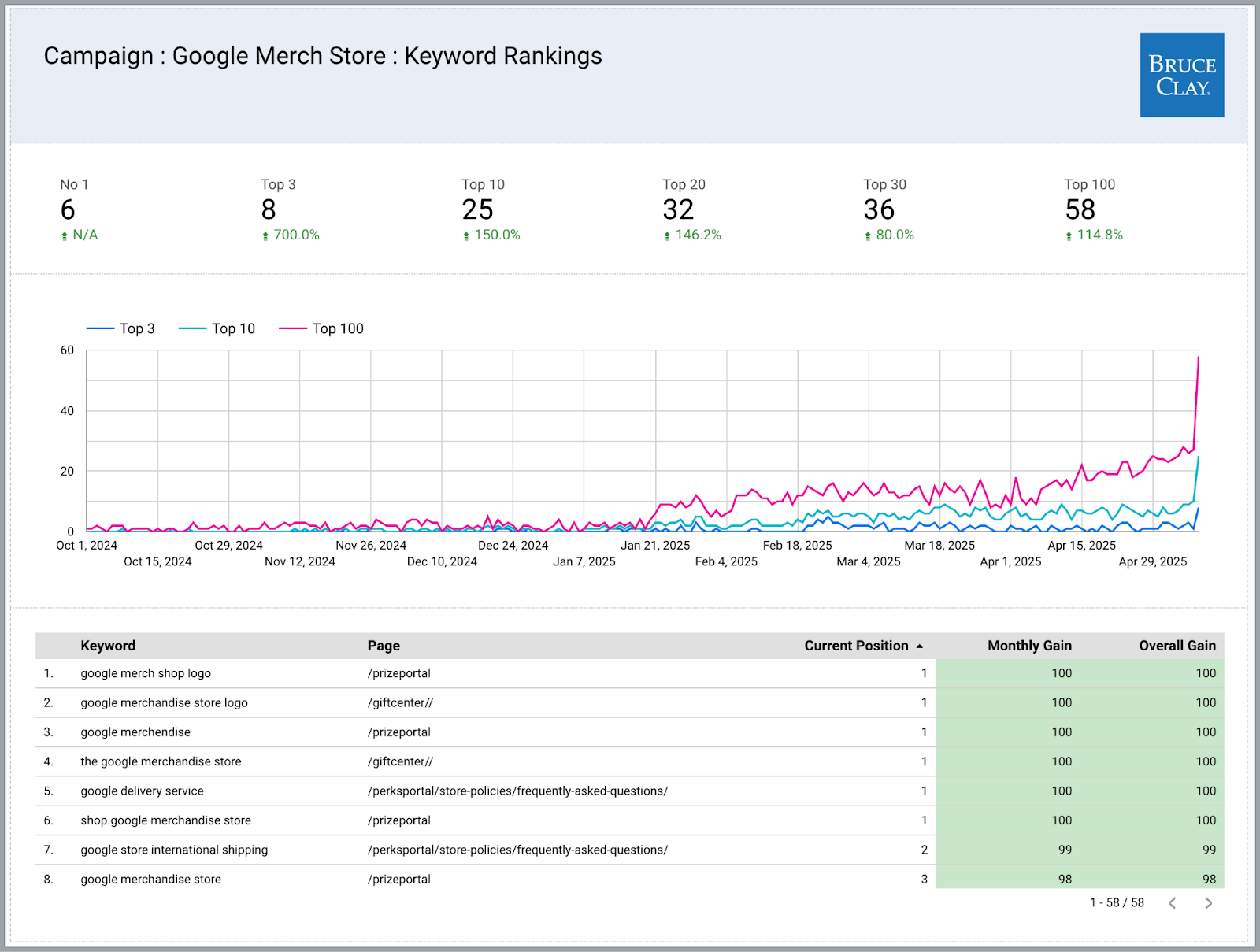1260x952 pixels.
Task: Click the up arrow under the No 1 metric
Action: click(66, 235)
